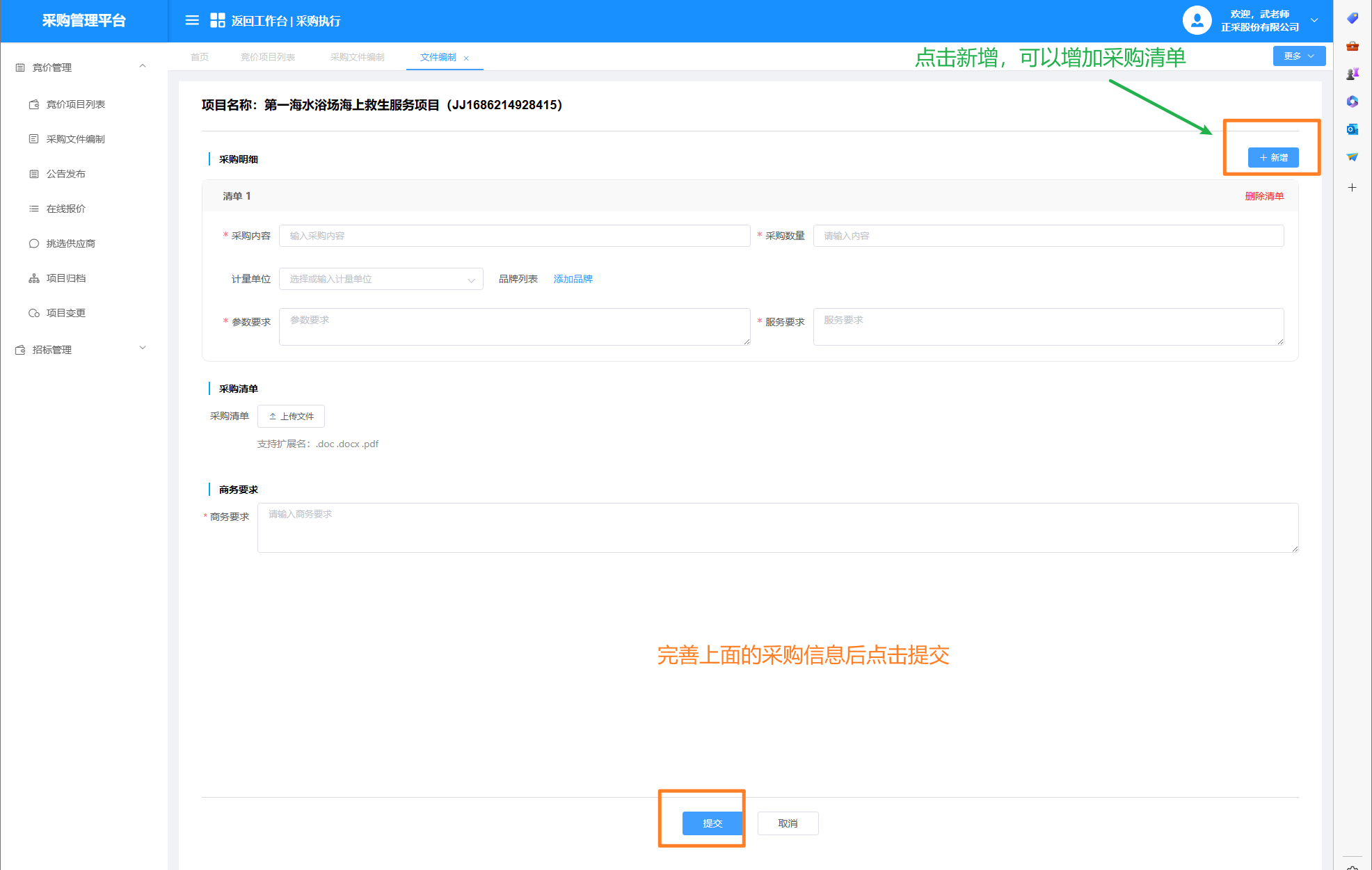1372x870 pixels.
Task: Click the user avatar icon
Action: (1197, 21)
